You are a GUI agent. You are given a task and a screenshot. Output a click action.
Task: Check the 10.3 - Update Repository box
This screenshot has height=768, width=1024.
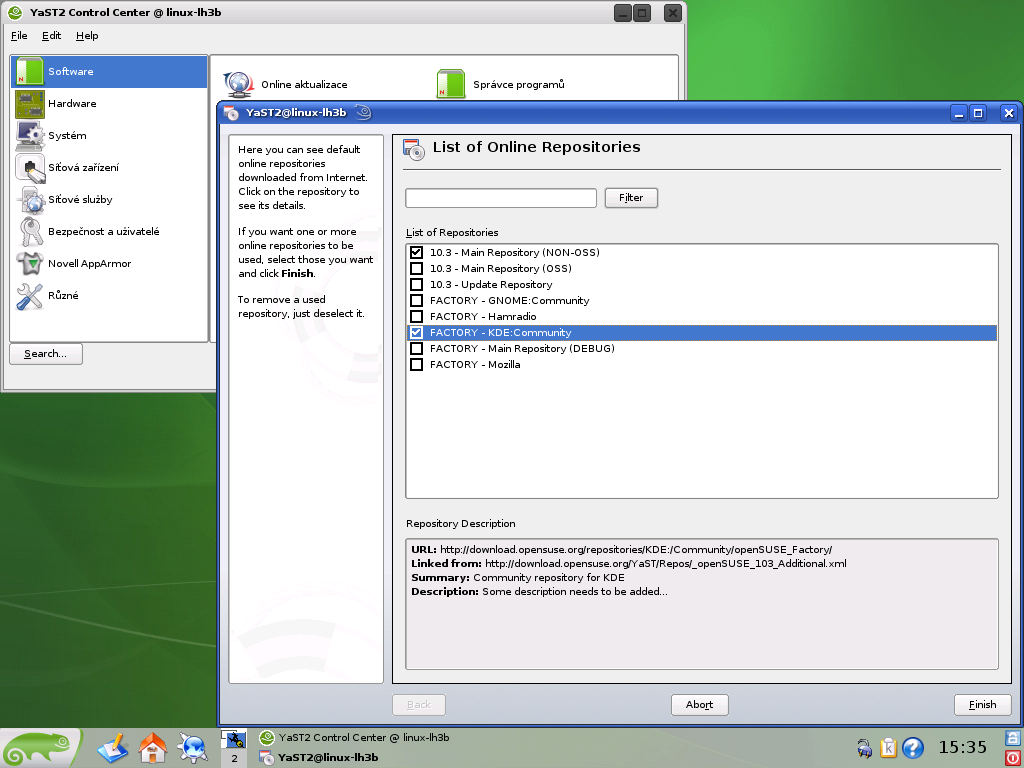pos(417,285)
